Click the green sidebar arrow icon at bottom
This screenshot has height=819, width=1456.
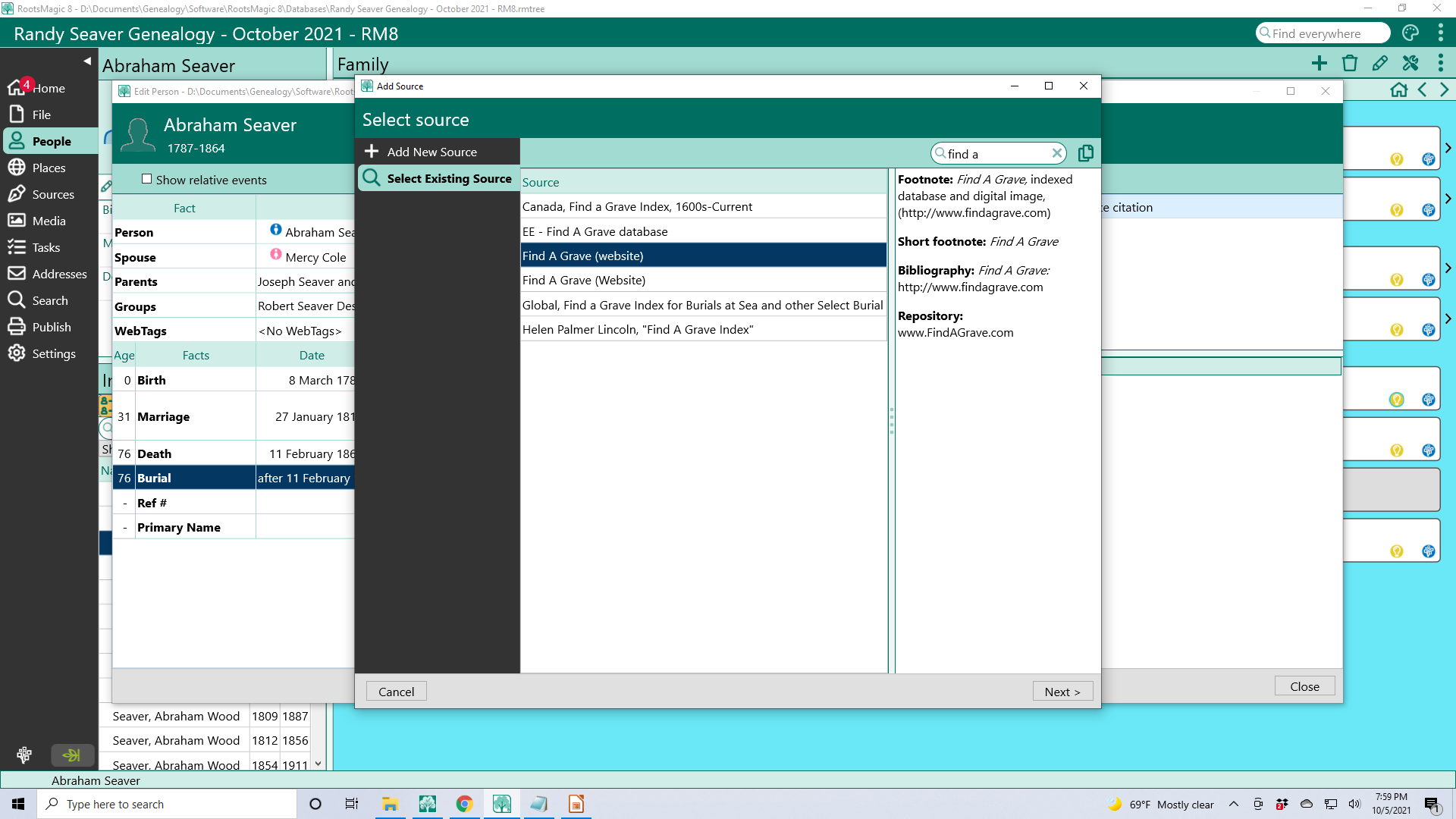click(73, 755)
